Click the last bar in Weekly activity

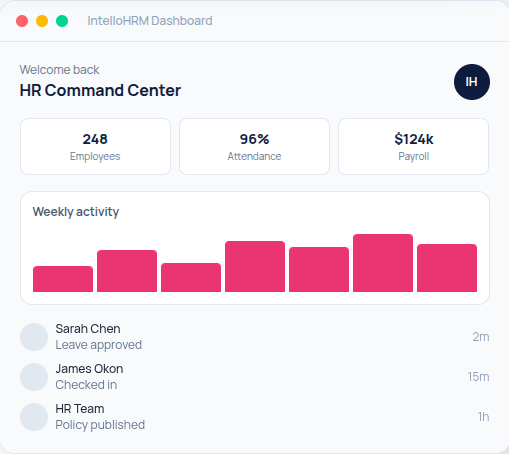tap(447, 268)
